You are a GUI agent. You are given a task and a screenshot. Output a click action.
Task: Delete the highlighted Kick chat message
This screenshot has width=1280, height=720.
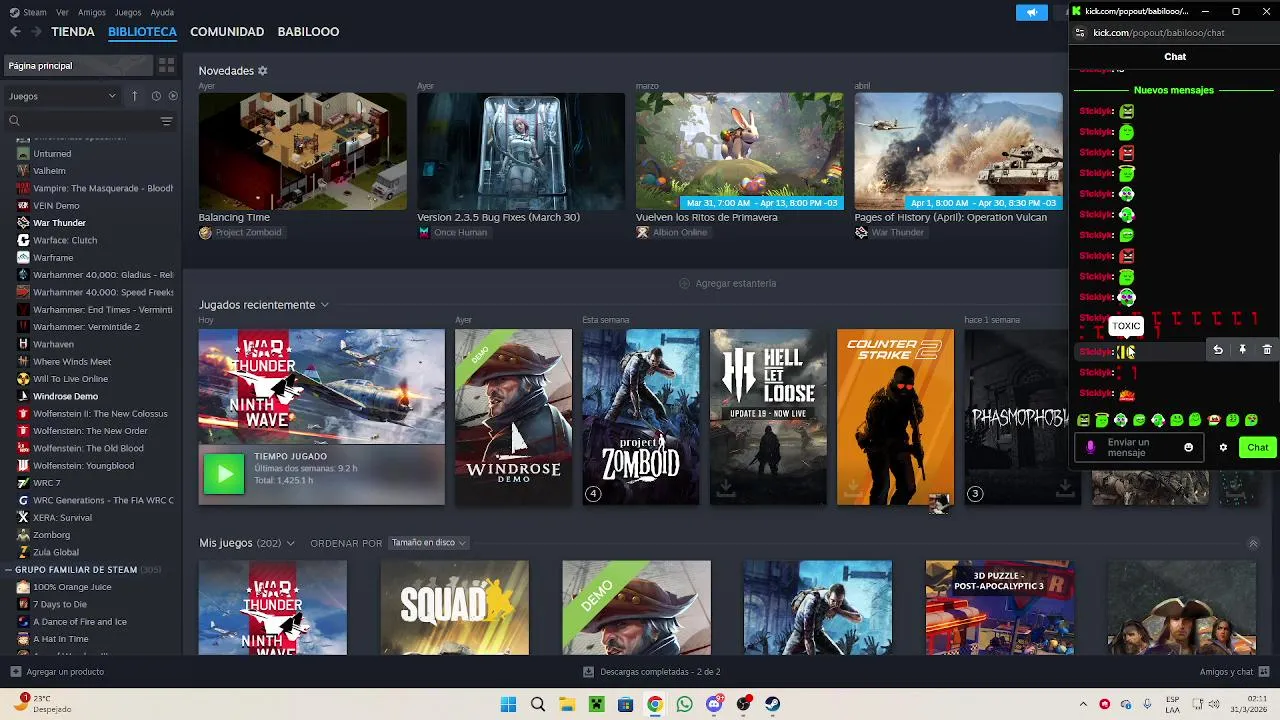click(1266, 350)
